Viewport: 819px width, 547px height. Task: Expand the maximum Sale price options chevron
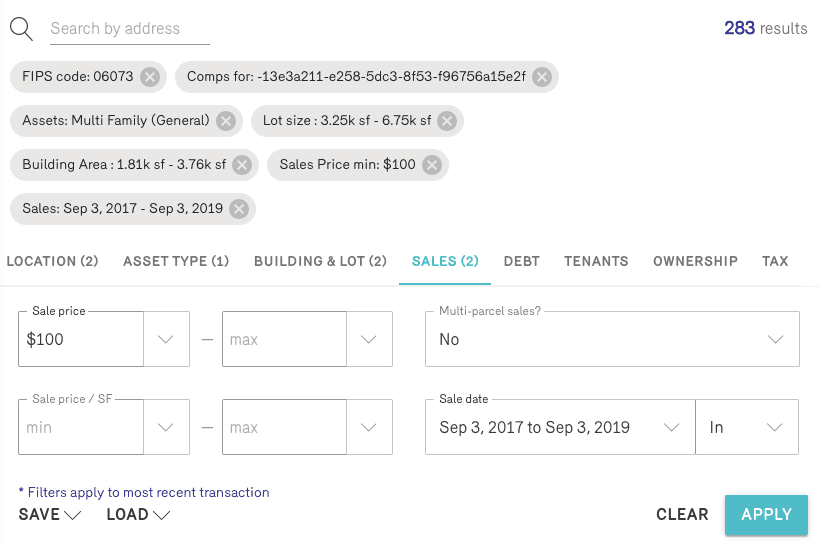[x=369, y=339]
